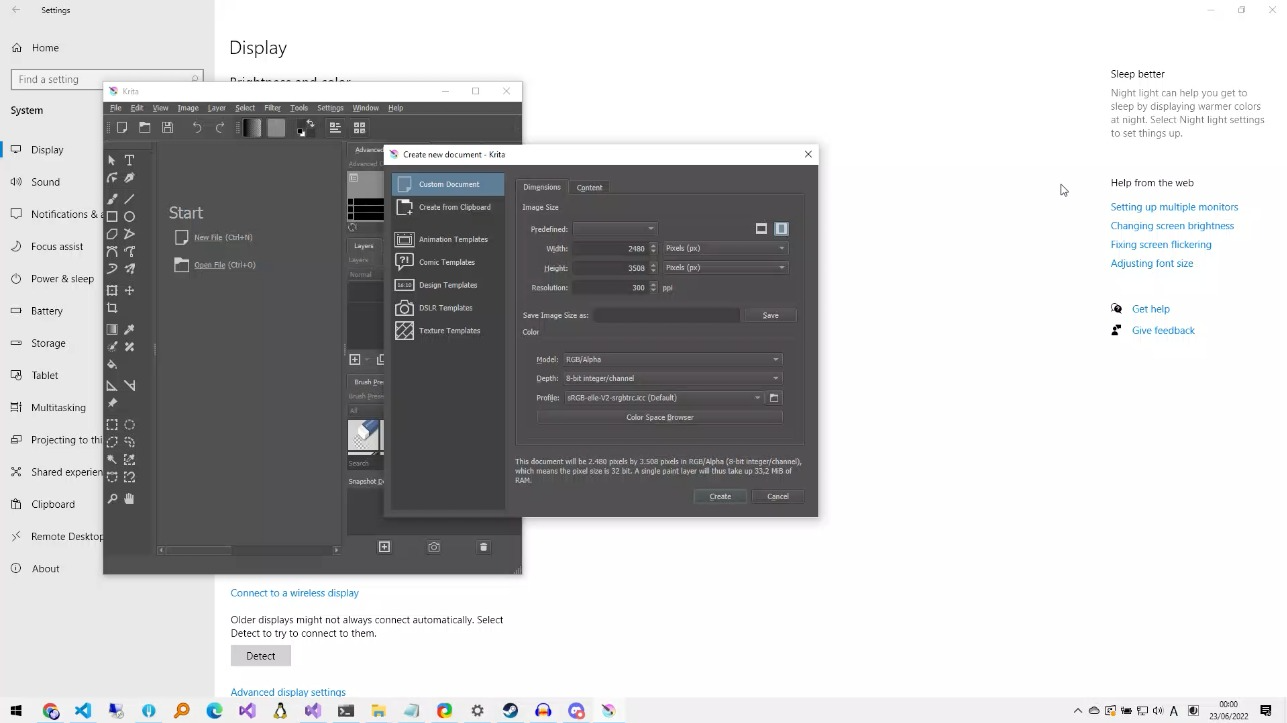This screenshot has width=1287, height=723.
Task: Open the Predefined size dropdown
Action: pyautogui.click(x=615, y=229)
